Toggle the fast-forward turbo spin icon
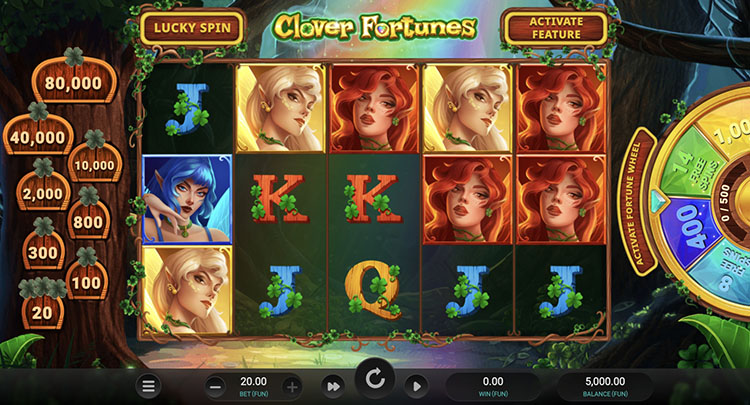This screenshot has height=405, width=750. click(x=333, y=386)
